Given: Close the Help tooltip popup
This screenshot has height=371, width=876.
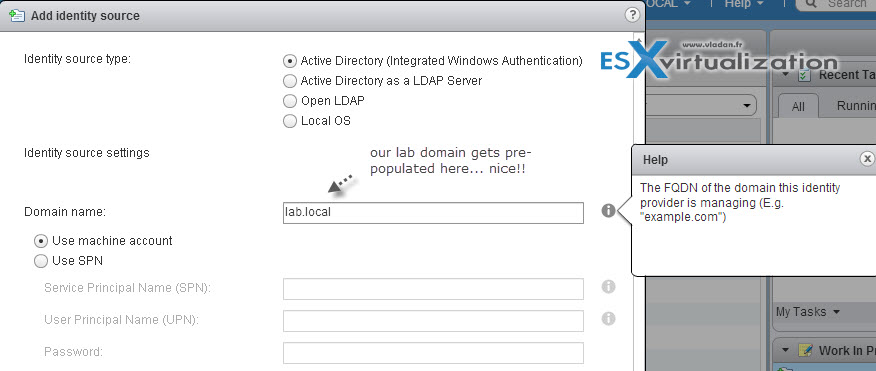Looking at the screenshot, I should pyautogui.click(x=867, y=159).
